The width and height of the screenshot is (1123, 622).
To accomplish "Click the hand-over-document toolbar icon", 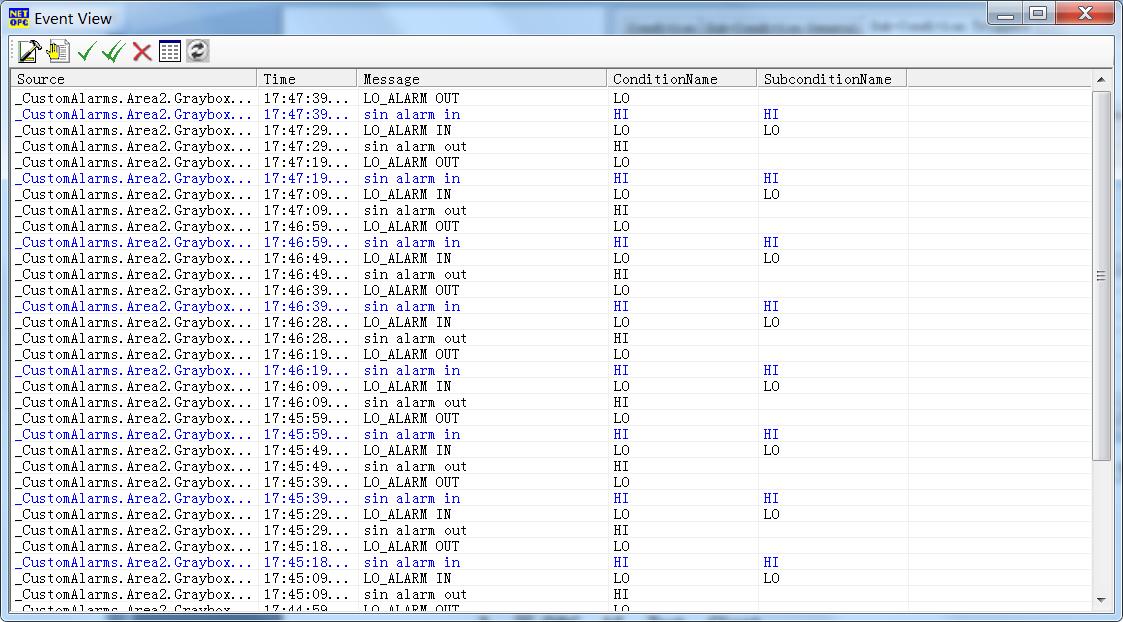I will pos(57,52).
